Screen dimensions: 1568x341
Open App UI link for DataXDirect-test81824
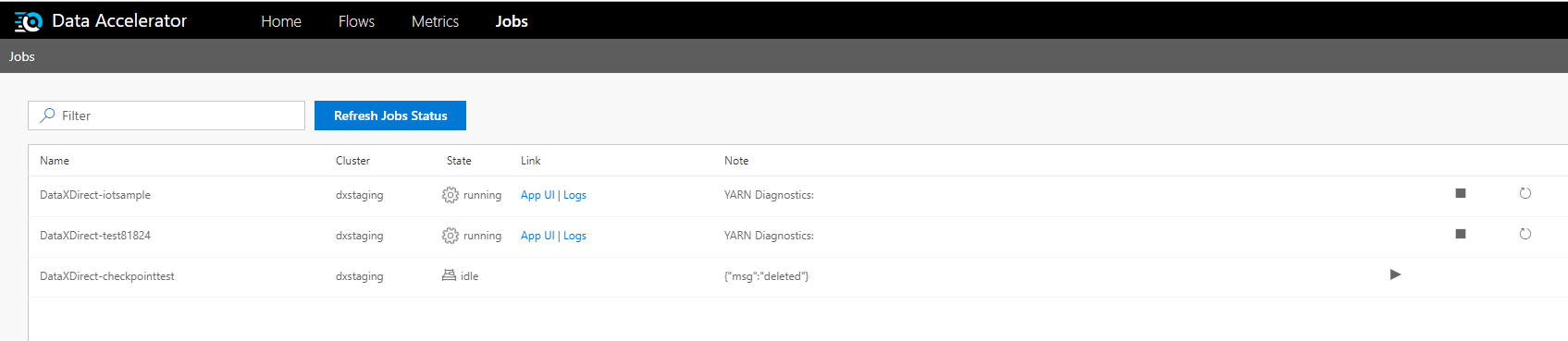coord(537,236)
